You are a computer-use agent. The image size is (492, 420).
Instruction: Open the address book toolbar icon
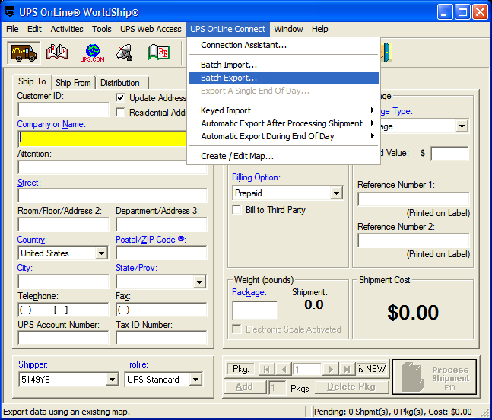coord(57,53)
